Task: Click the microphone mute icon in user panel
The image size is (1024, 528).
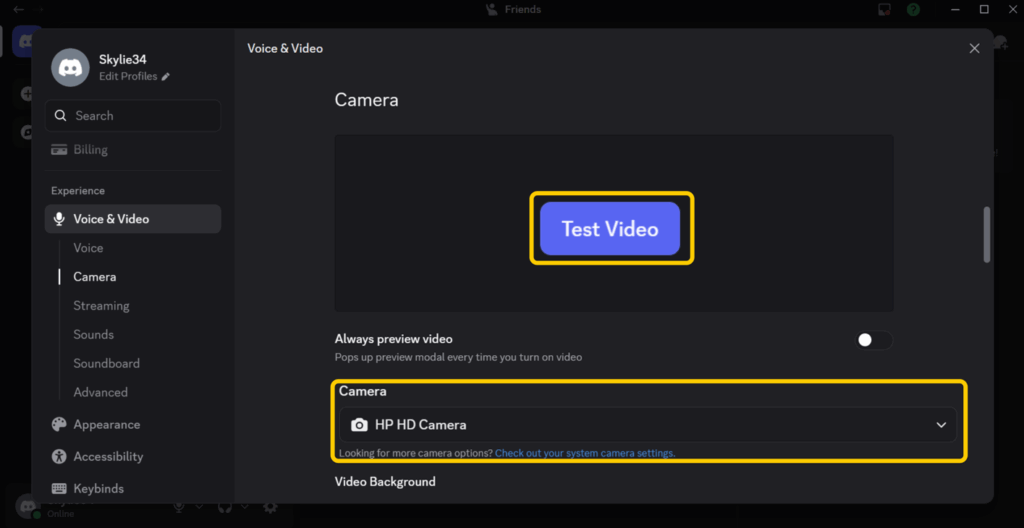Action: coord(179,506)
